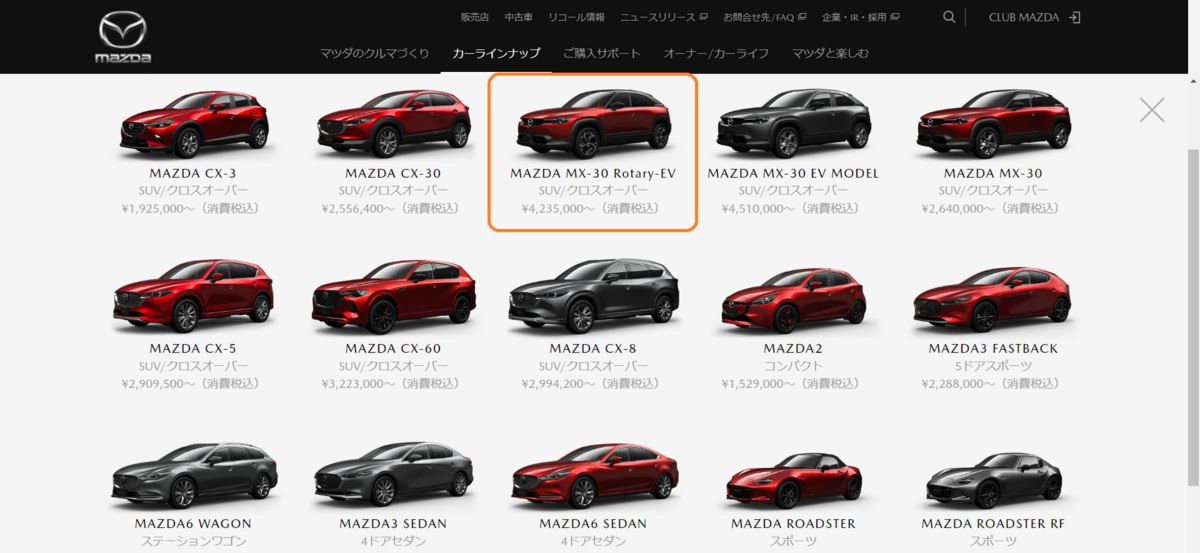Close the car lineup panel with X

pyautogui.click(x=1152, y=109)
